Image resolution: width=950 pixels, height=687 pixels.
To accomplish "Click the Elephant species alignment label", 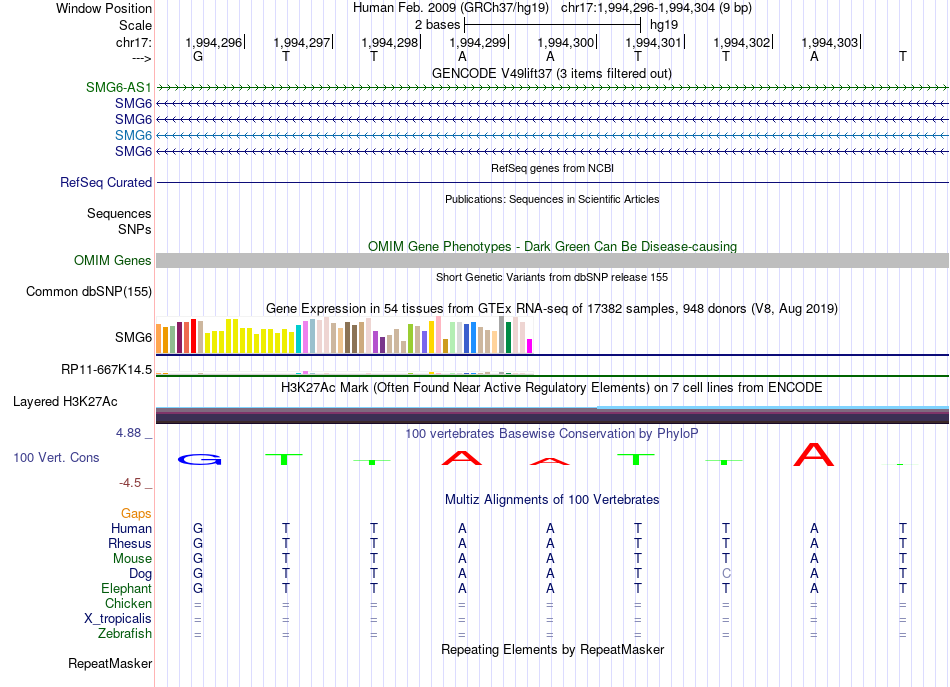I will point(127,588).
